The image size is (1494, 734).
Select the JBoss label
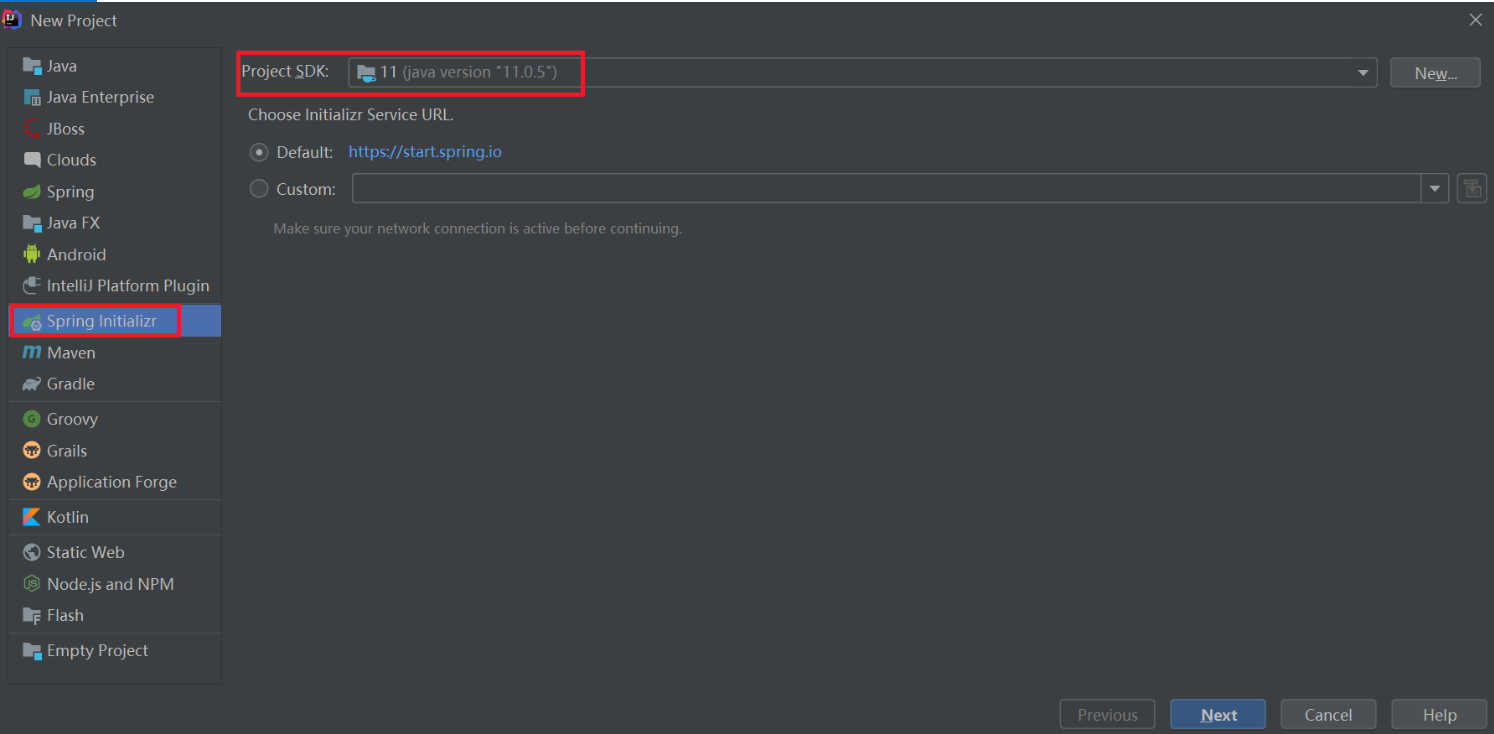tap(66, 129)
